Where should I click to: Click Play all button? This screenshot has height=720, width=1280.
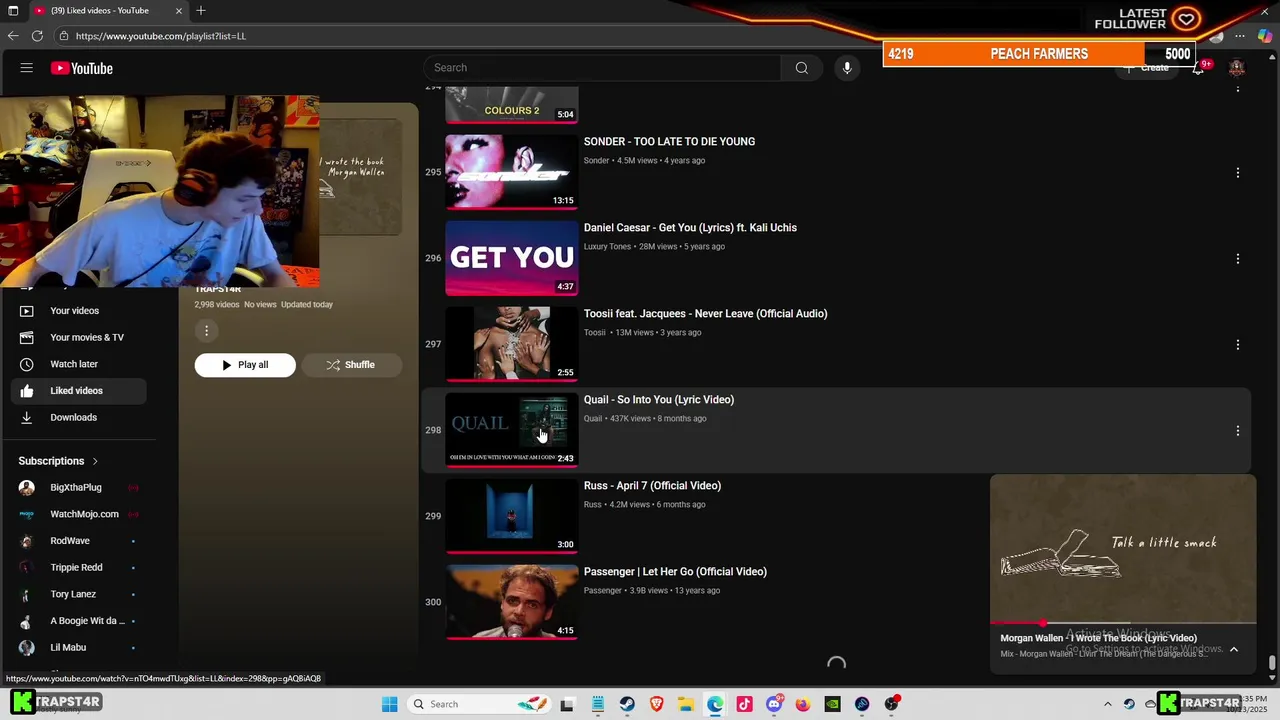(x=245, y=365)
